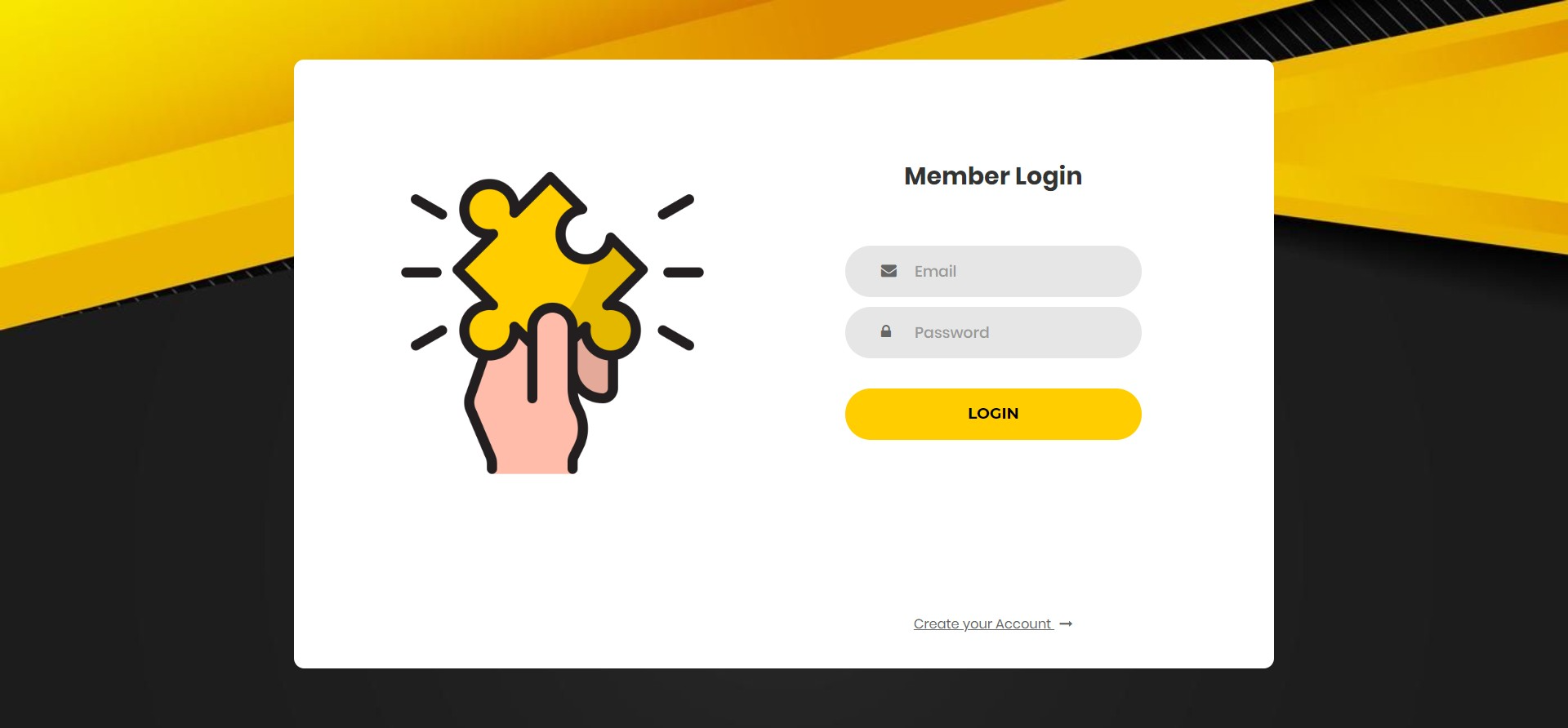The width and height of the screenshot is (1568, 728).
Task: Click the envelope icon in Email field
Action: coord(889,271)
